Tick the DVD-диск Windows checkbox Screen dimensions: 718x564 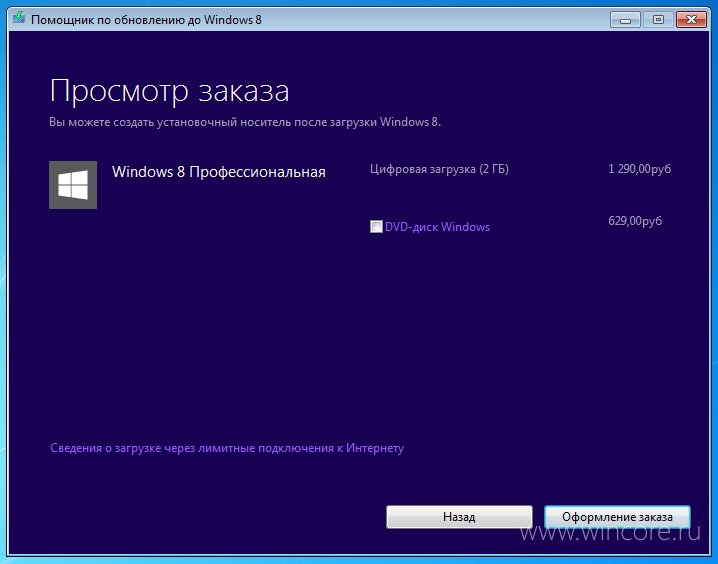point(376,227)
